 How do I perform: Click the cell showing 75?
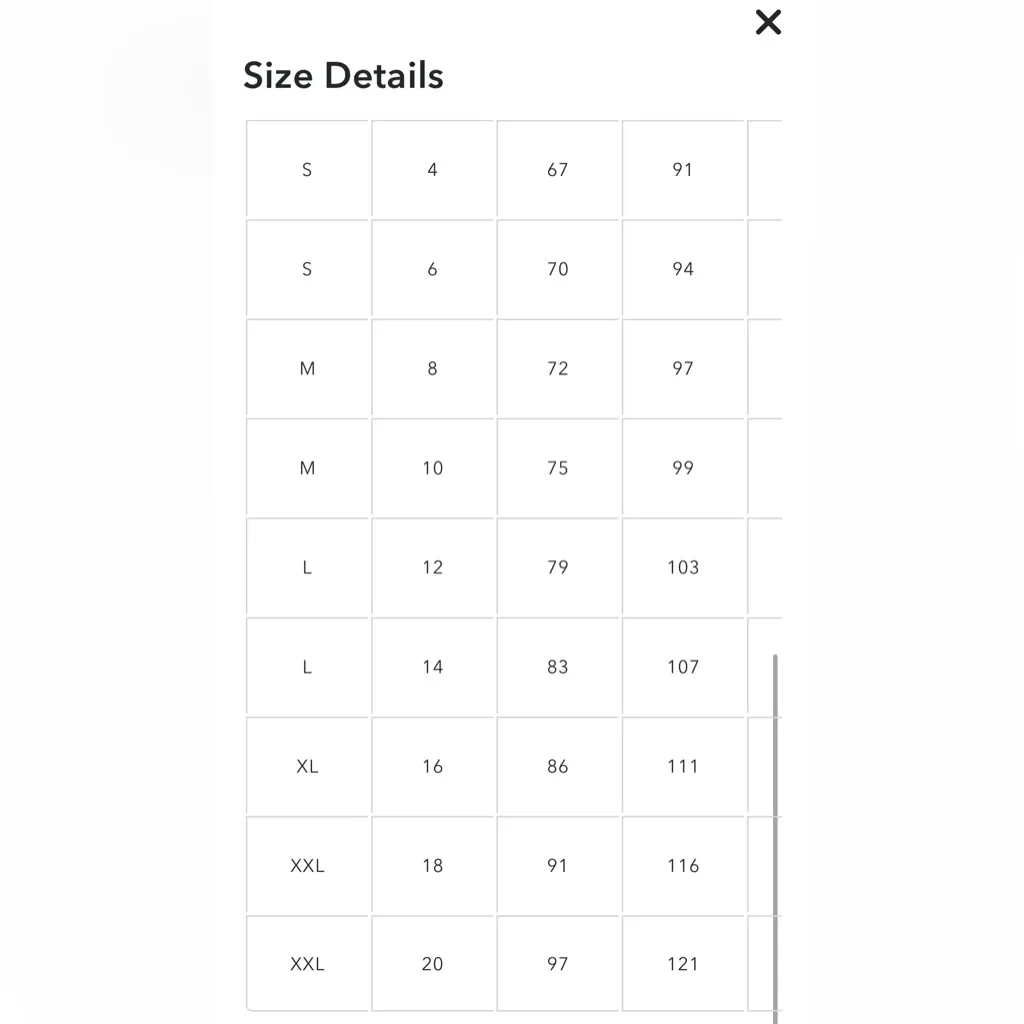[x=558, y=468]
